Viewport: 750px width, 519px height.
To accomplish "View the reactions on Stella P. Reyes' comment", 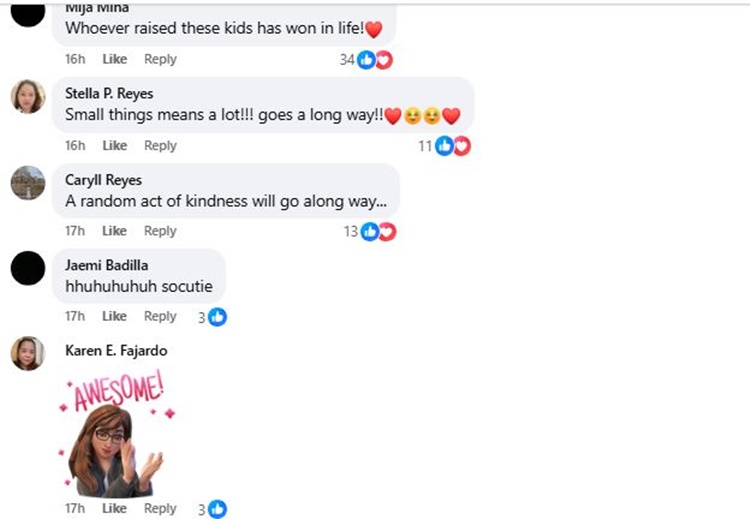I will [x=452, y=146].
